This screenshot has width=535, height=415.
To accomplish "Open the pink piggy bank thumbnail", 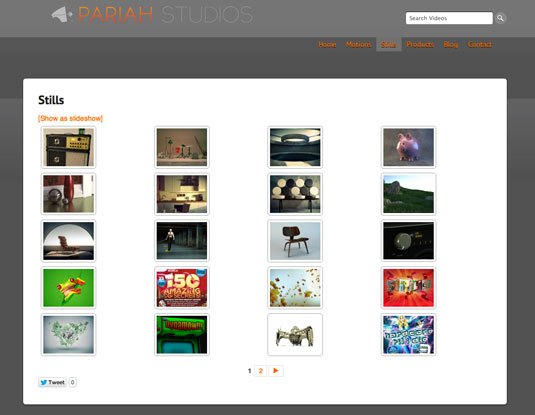I will (408, 147).
